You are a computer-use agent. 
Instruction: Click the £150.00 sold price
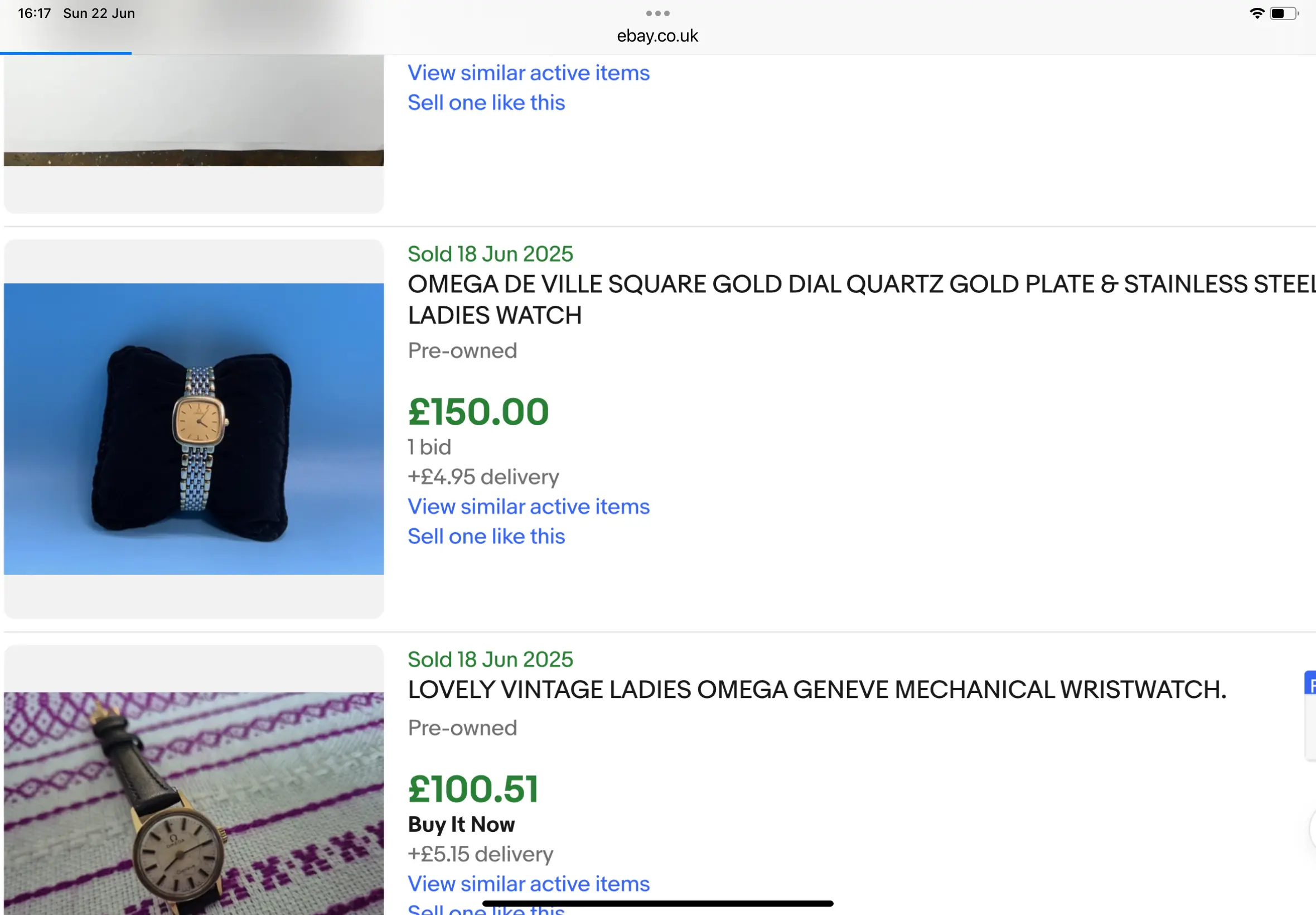click(x=478, y=412)
